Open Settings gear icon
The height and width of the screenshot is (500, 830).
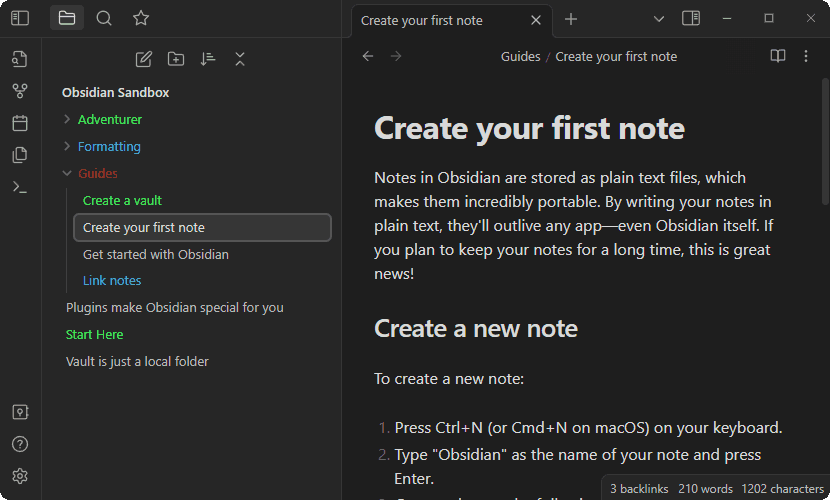(x=20, y=476)
